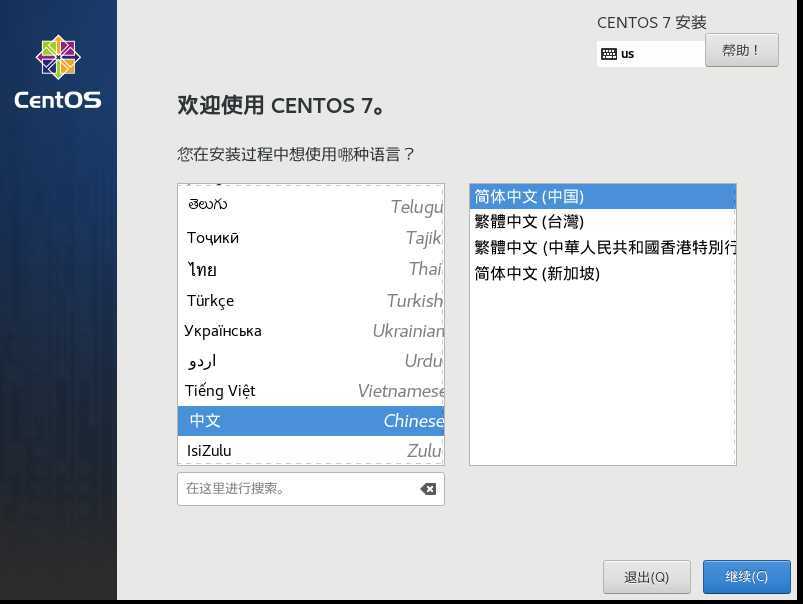
Task: Select the highlighted 中文 Chinese row
Action: pos(311,421)
